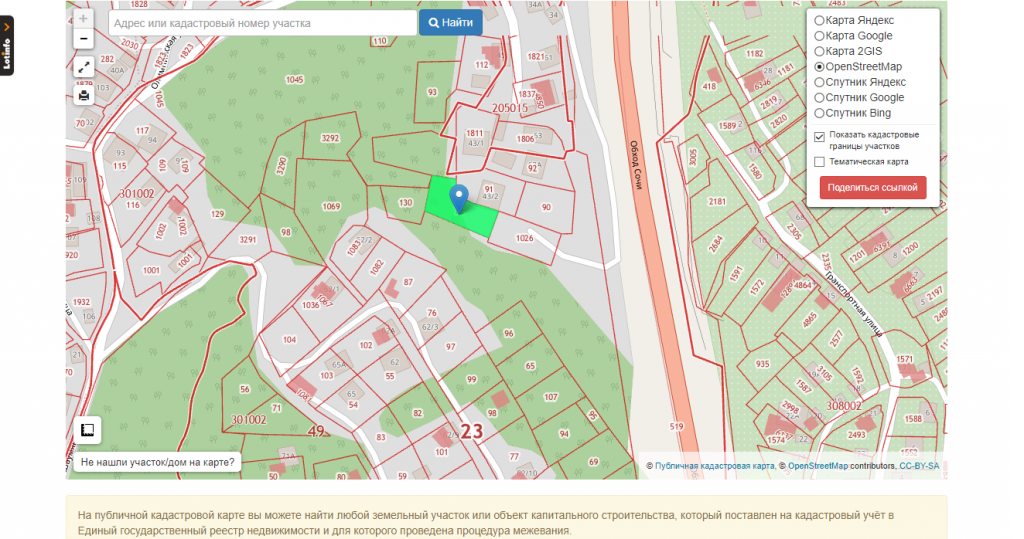The width and height of the screenshot is (1024, 539).
Task: Enable the Тематическая карта checkbox
Action: pyautogui.click(x=820, y=161)
